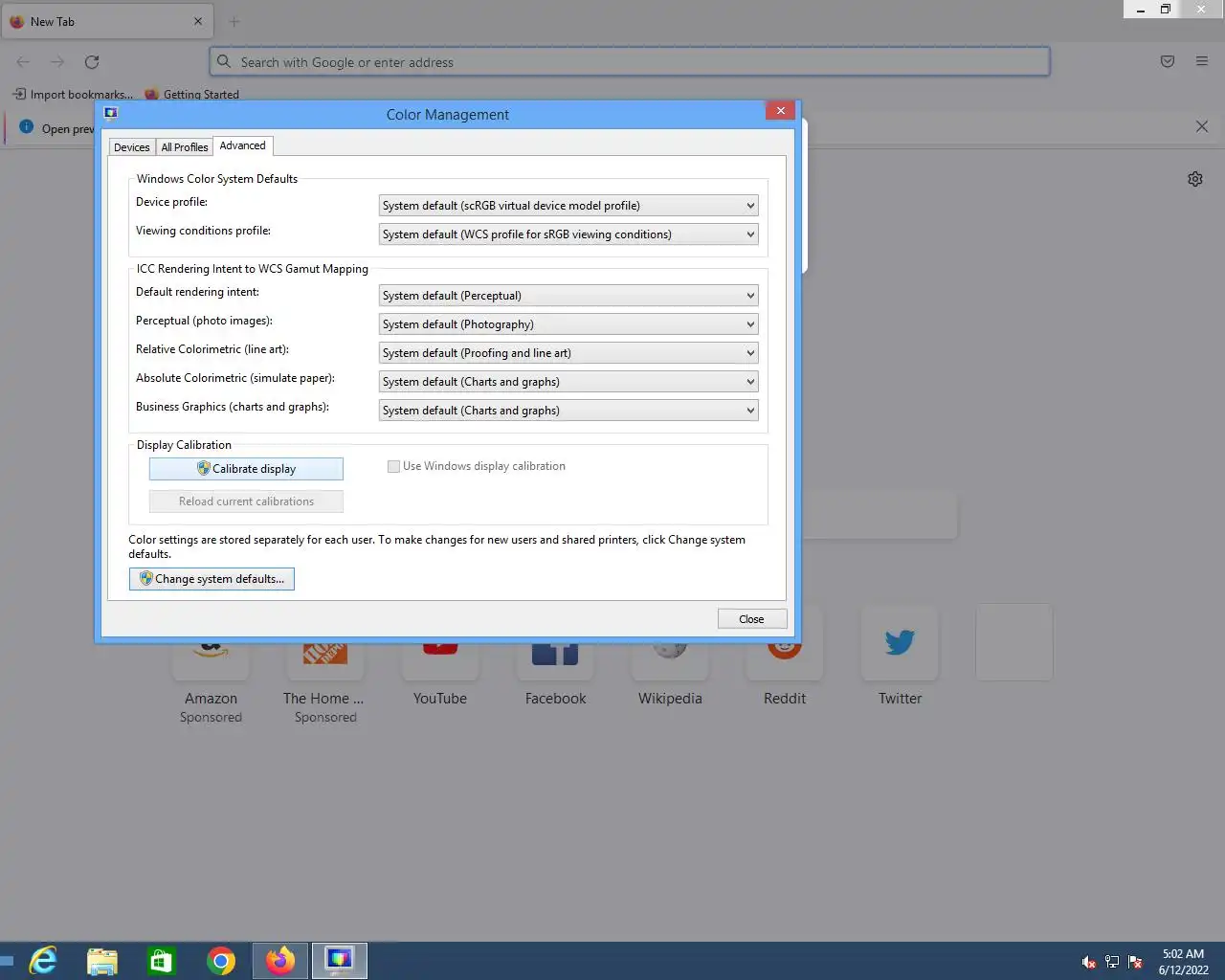This screenshot has width=1225, height=980.
Task: Open Absolute Colorimetric (simulate paper) dropdown
Action: click(568, 382)
